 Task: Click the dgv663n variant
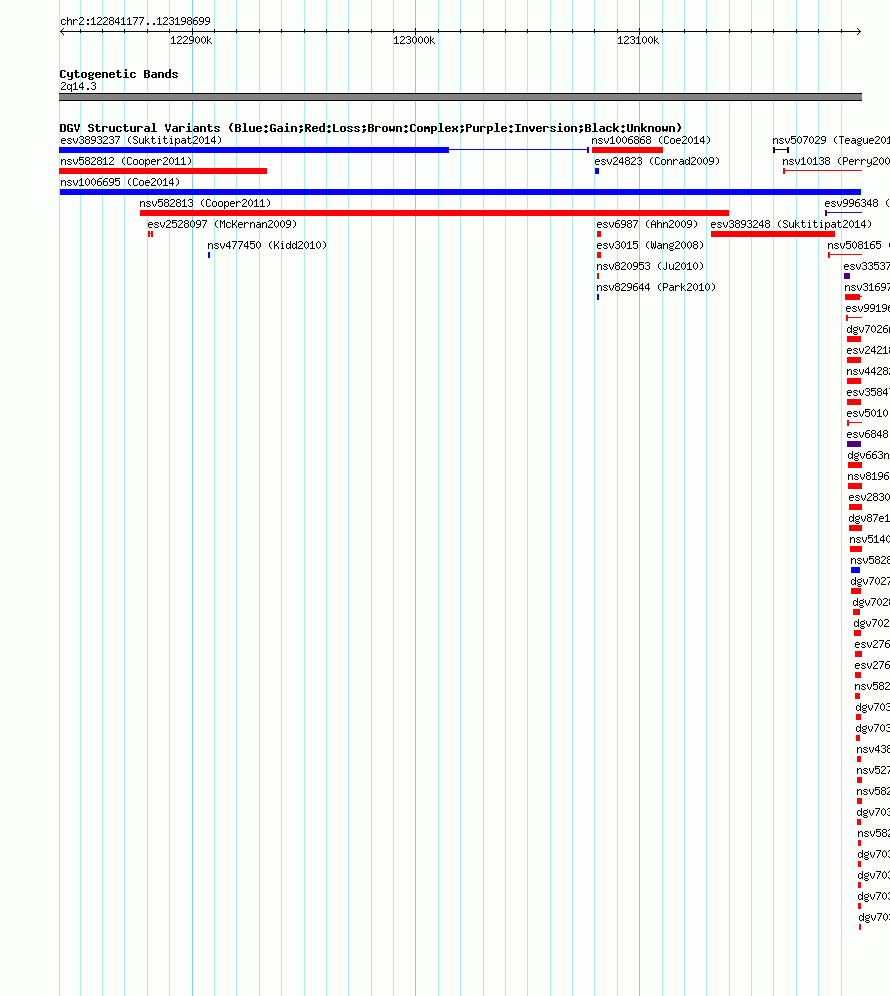855,464
